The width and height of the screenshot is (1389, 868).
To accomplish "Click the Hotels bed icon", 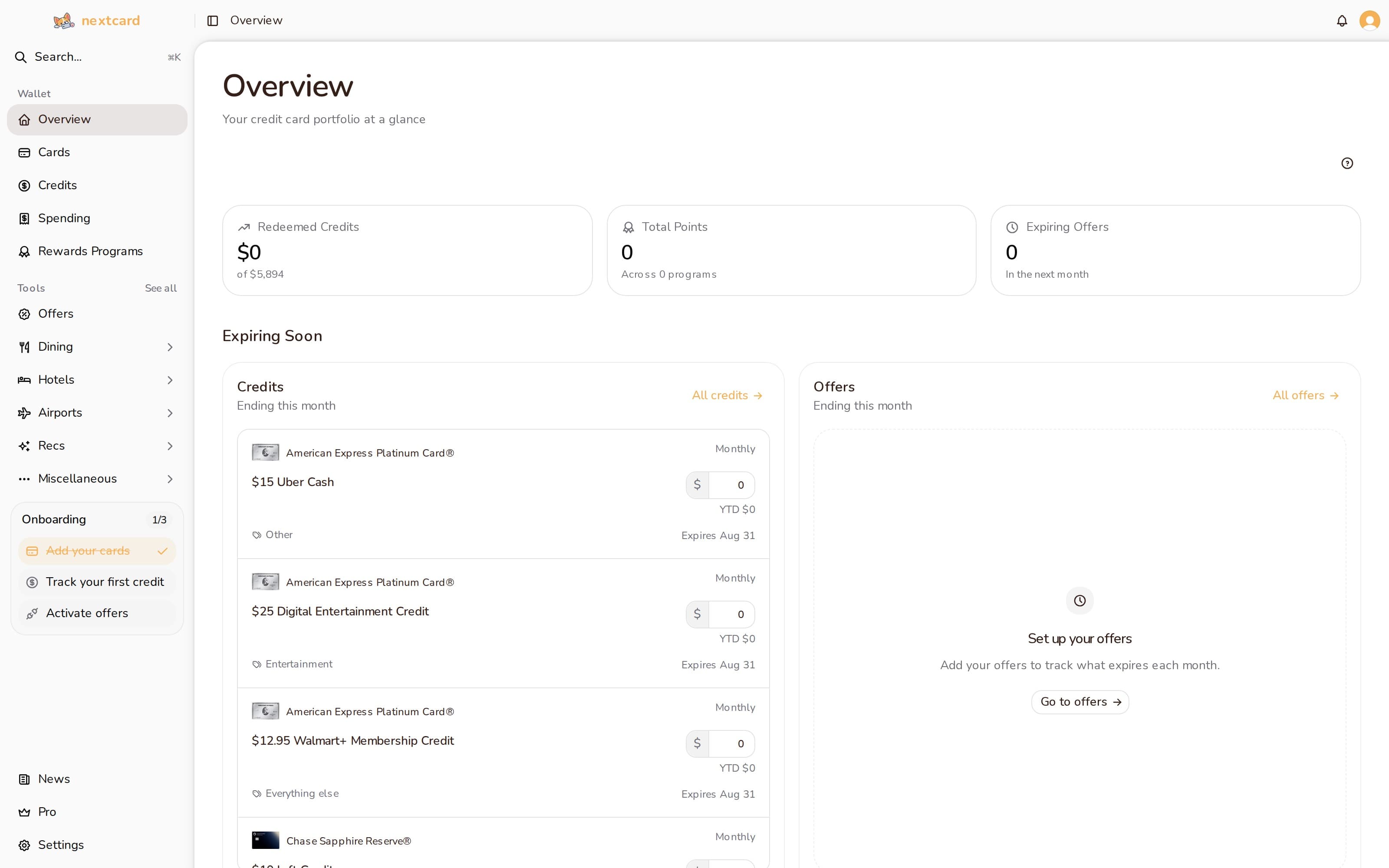I will coord(24,380).
